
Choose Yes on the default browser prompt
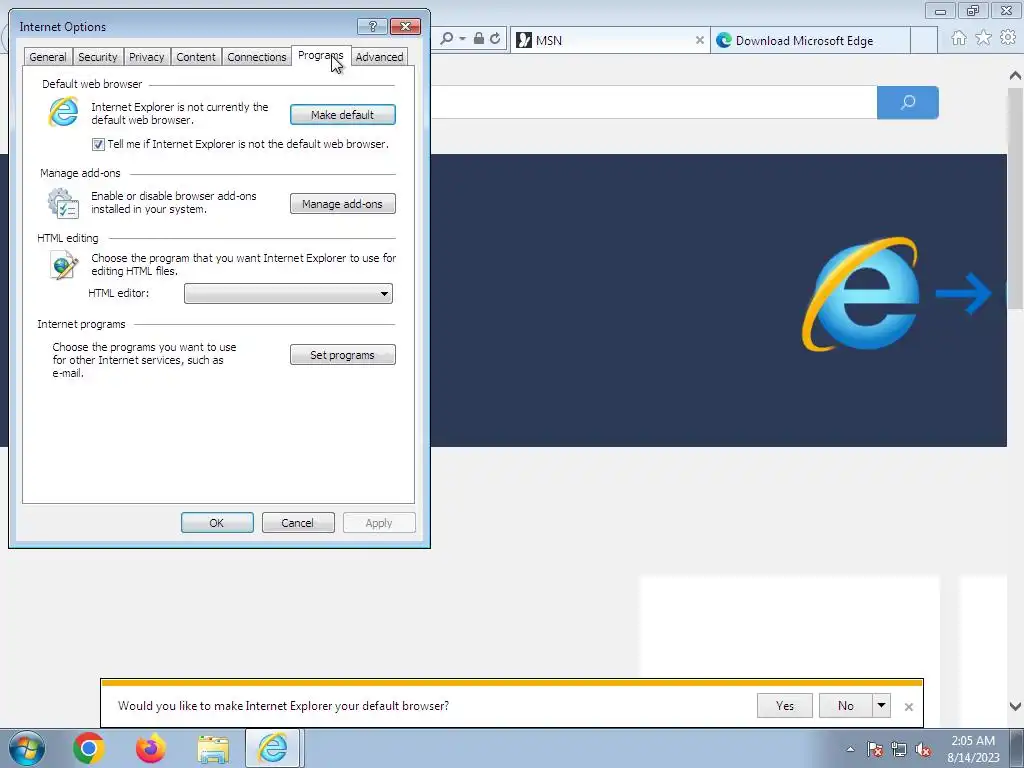(785, 705)
